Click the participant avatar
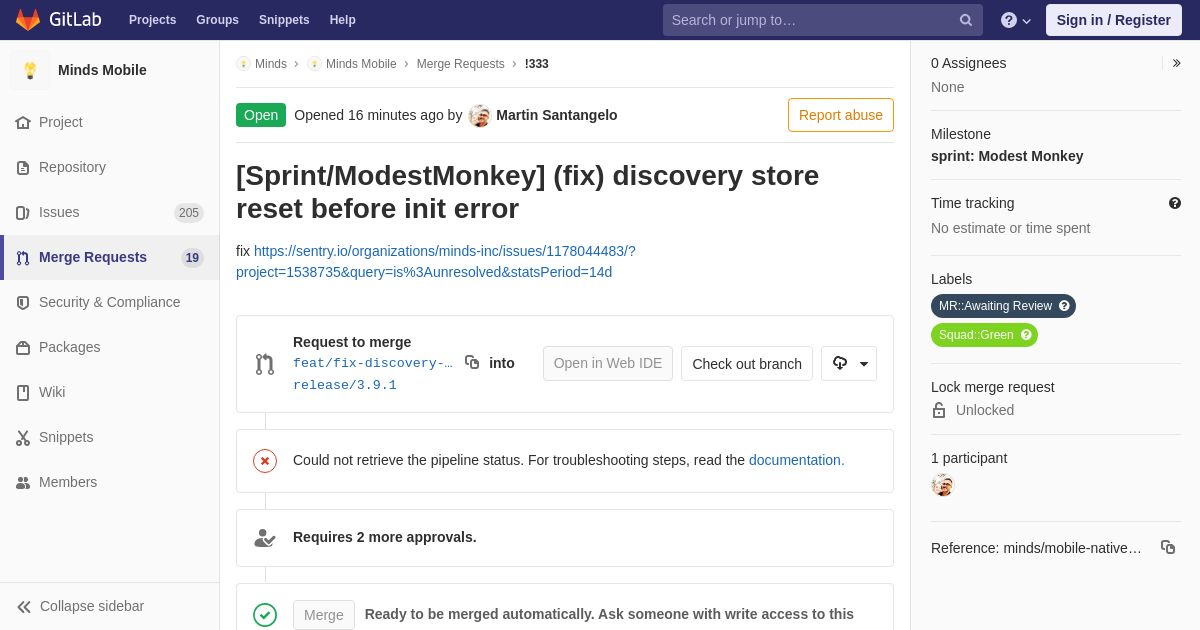Screen dimensions: 1200x630 [943, 485]
